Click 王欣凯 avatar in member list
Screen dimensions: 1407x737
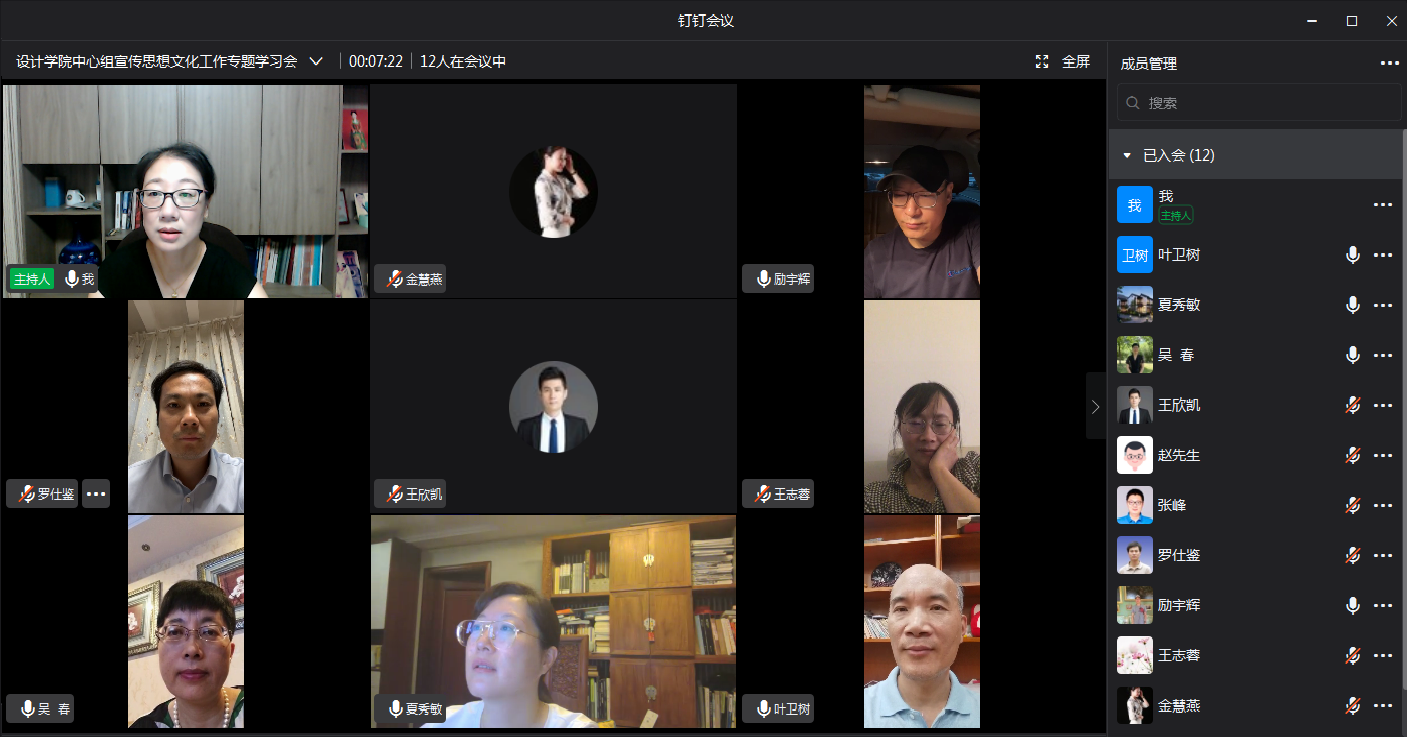click(x=1134, y=405)
